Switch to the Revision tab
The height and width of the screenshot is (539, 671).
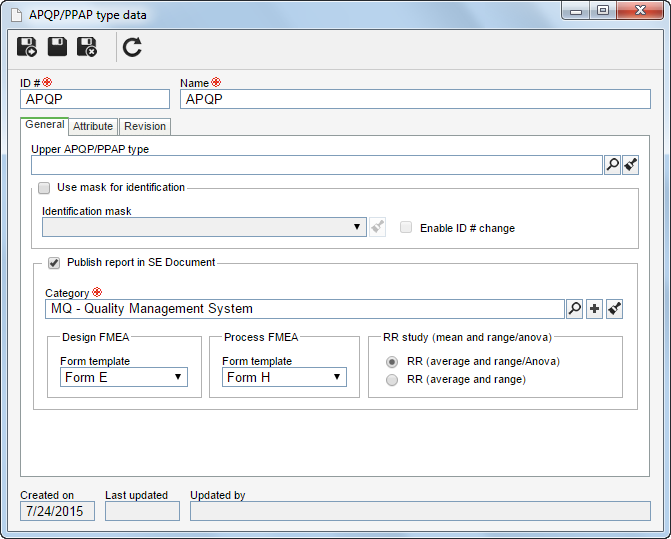point(145,127)
